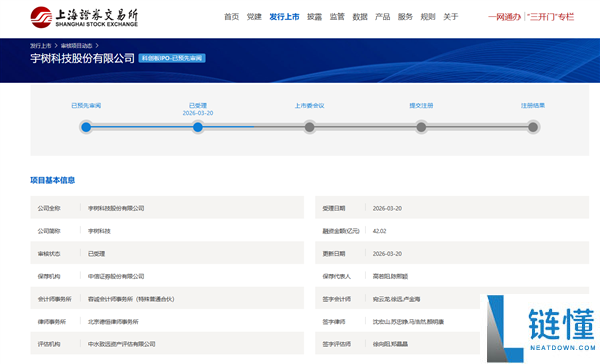Open the 监管 navigation item
This screenshot has width=600, height=364.
click(x=337, y=17)
